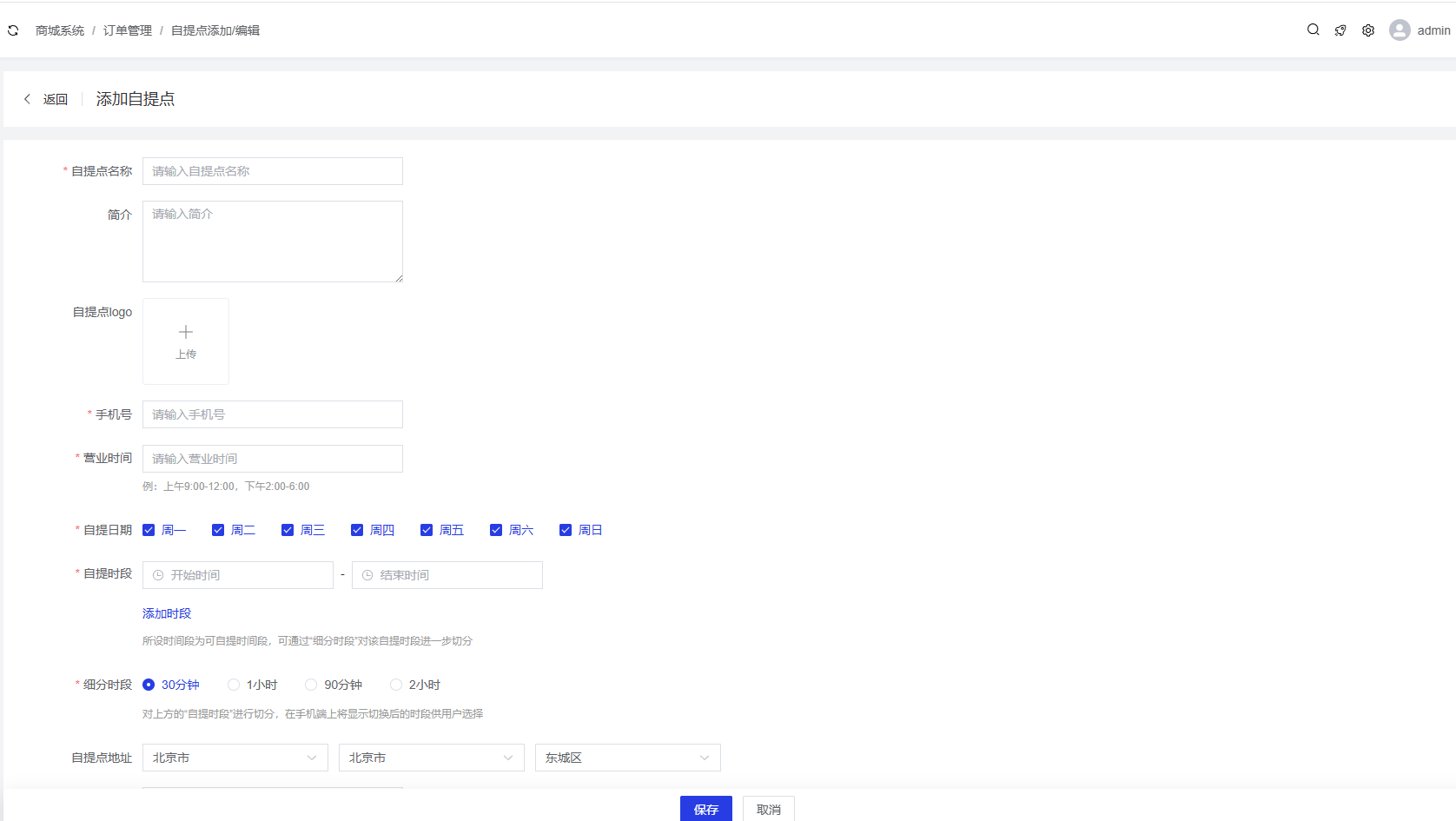
Task: Open the second 北京市 city dropdown
Action: coord(431,758)
